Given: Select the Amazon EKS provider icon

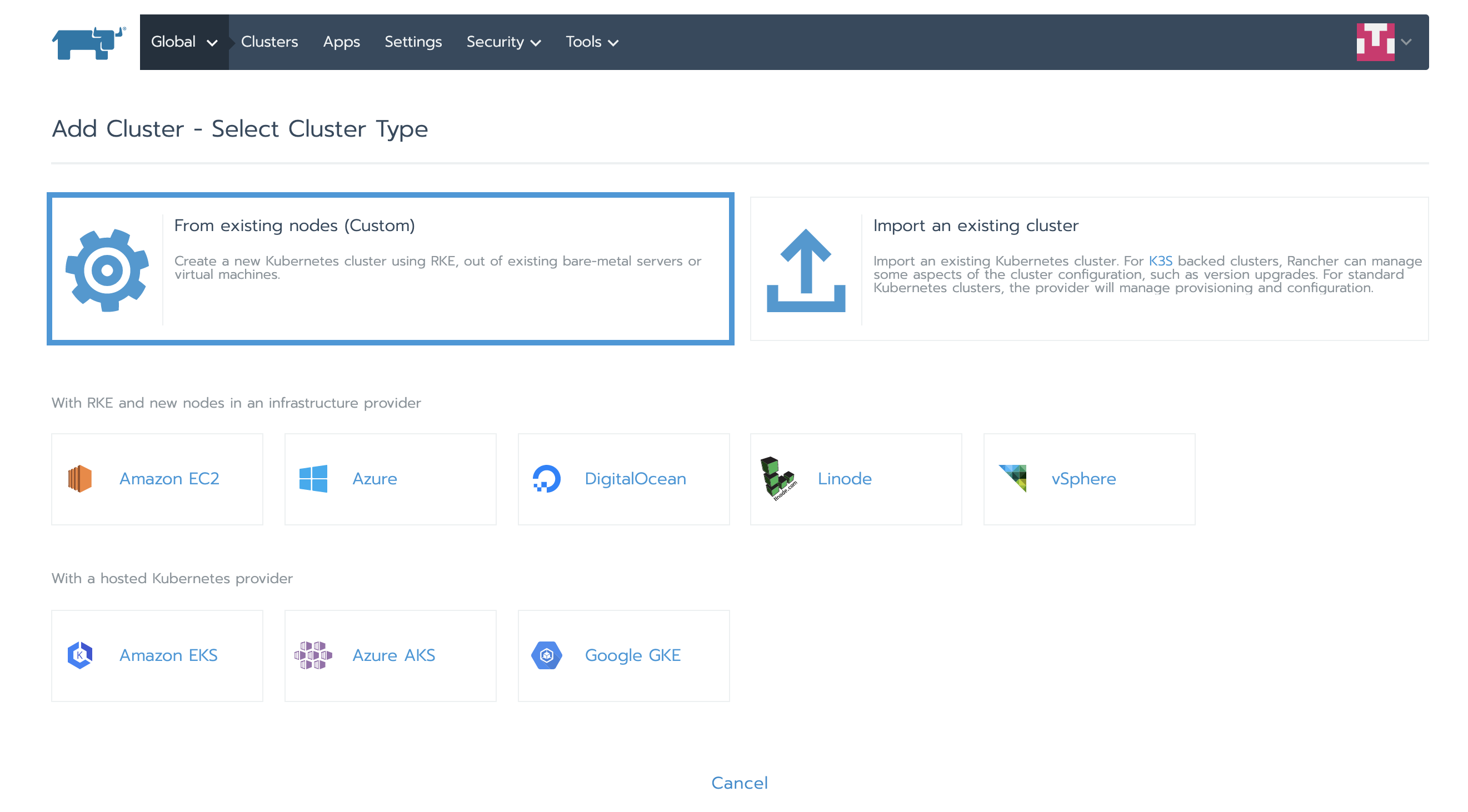Looking at the screenshot, I should coord(80,655).
